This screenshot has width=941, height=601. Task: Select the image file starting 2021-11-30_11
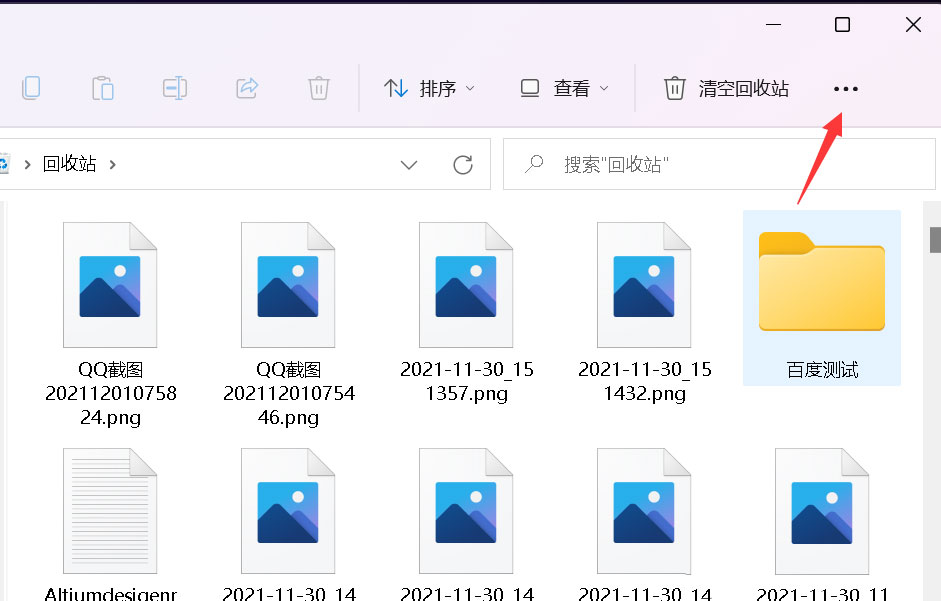tap(822, 510)
